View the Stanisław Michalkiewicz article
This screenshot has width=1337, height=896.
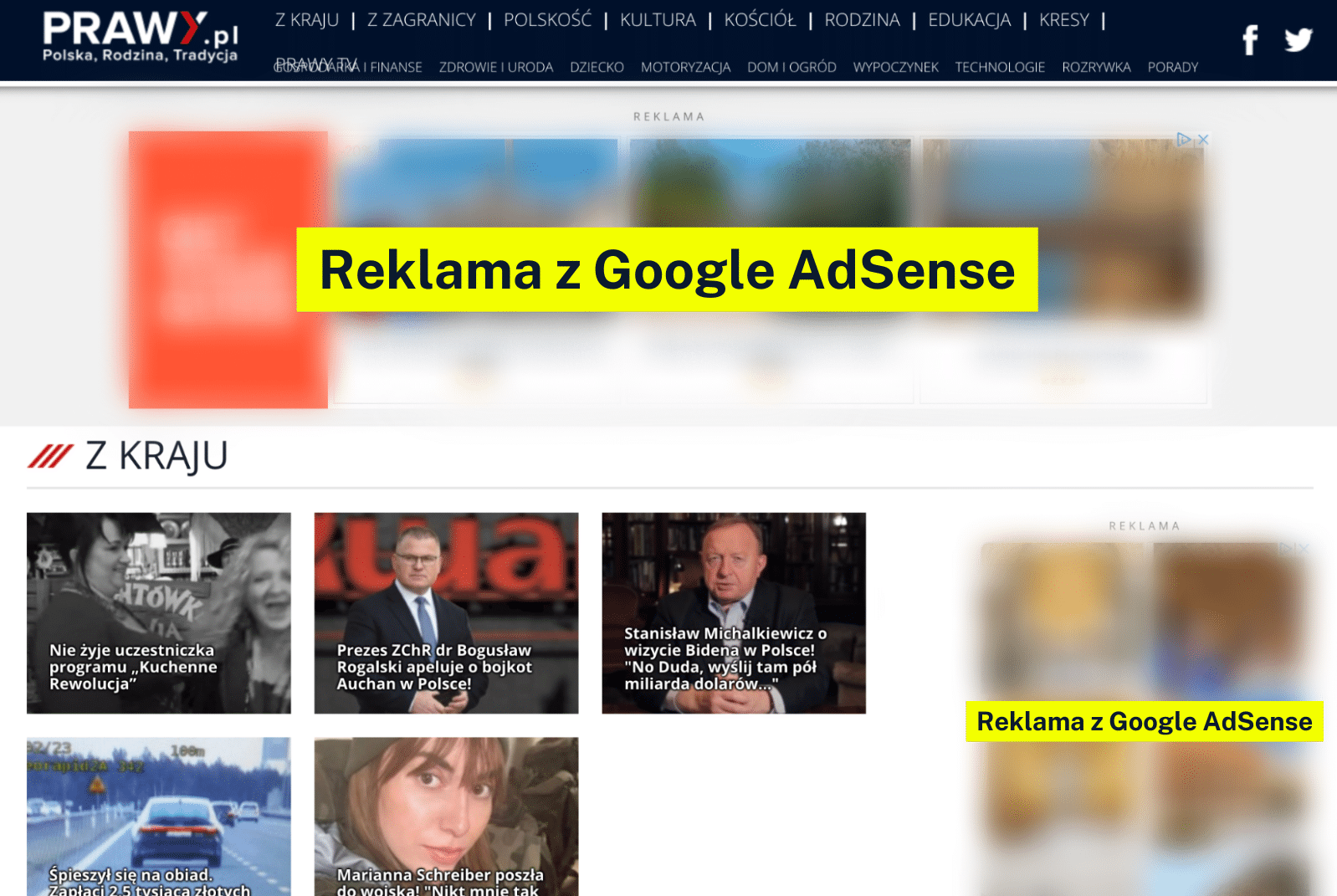(734, 612)
